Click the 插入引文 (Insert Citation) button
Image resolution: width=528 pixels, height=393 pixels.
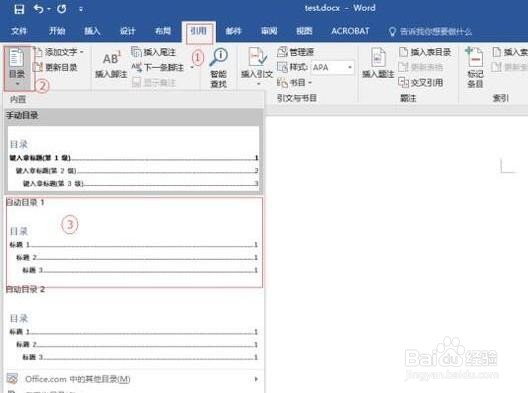257,66
